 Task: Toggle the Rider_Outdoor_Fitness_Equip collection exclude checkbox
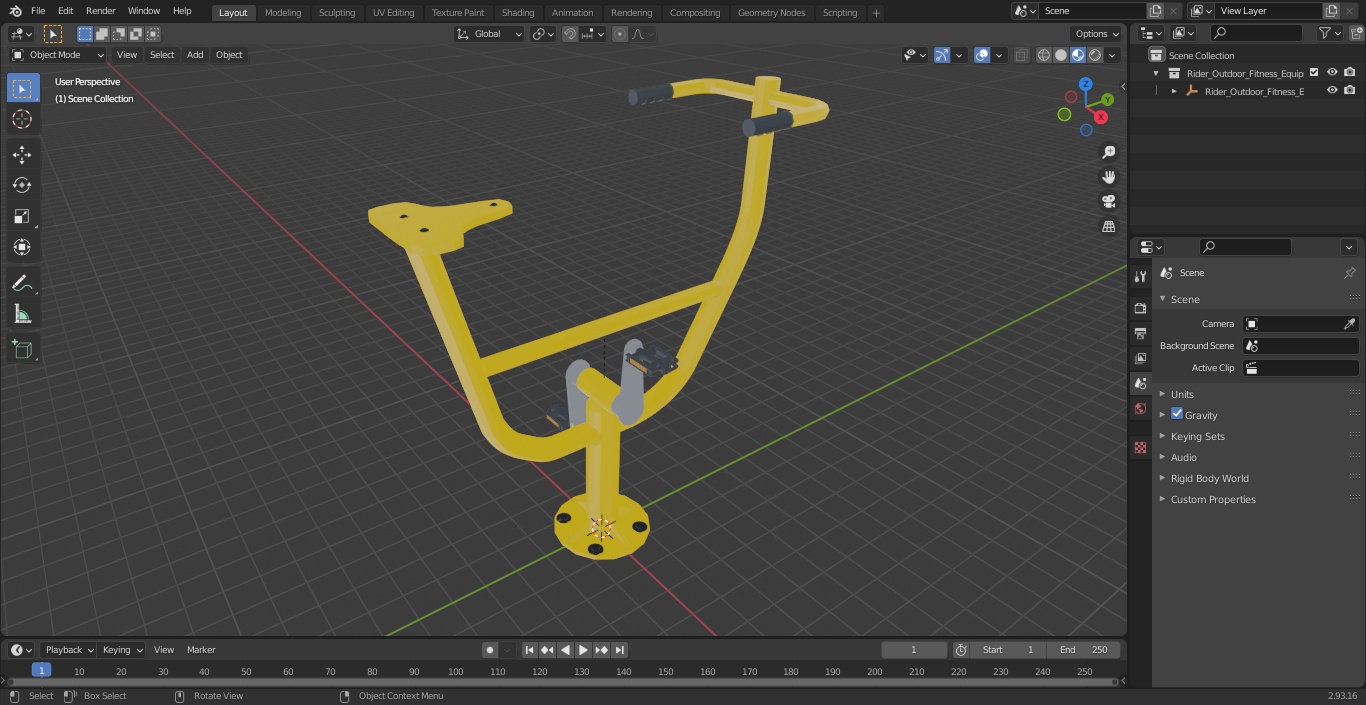point(1314,72)
